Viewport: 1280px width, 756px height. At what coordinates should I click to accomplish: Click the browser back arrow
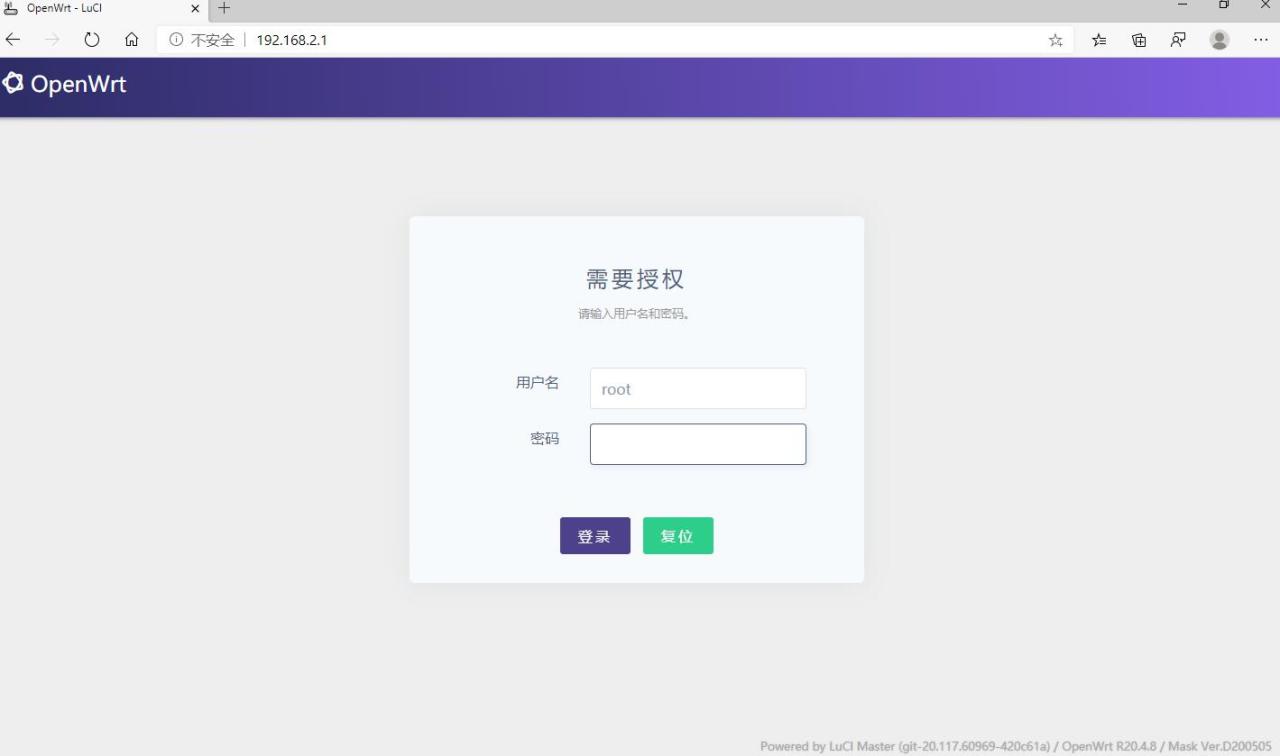pos(13,40)
